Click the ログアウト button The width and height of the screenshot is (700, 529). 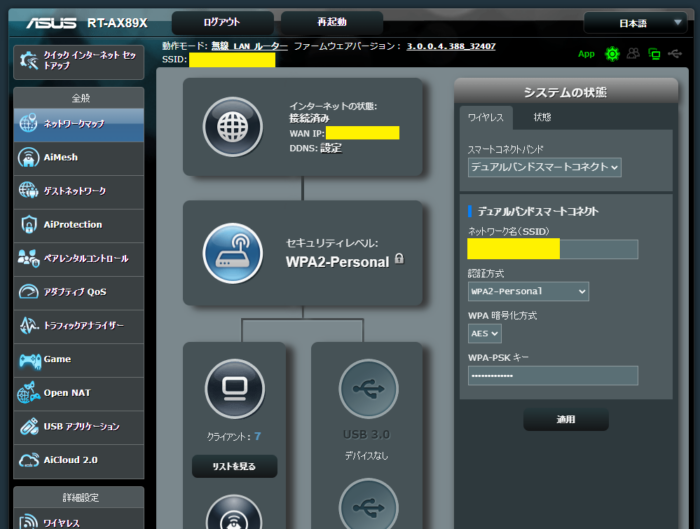[222, 22]
